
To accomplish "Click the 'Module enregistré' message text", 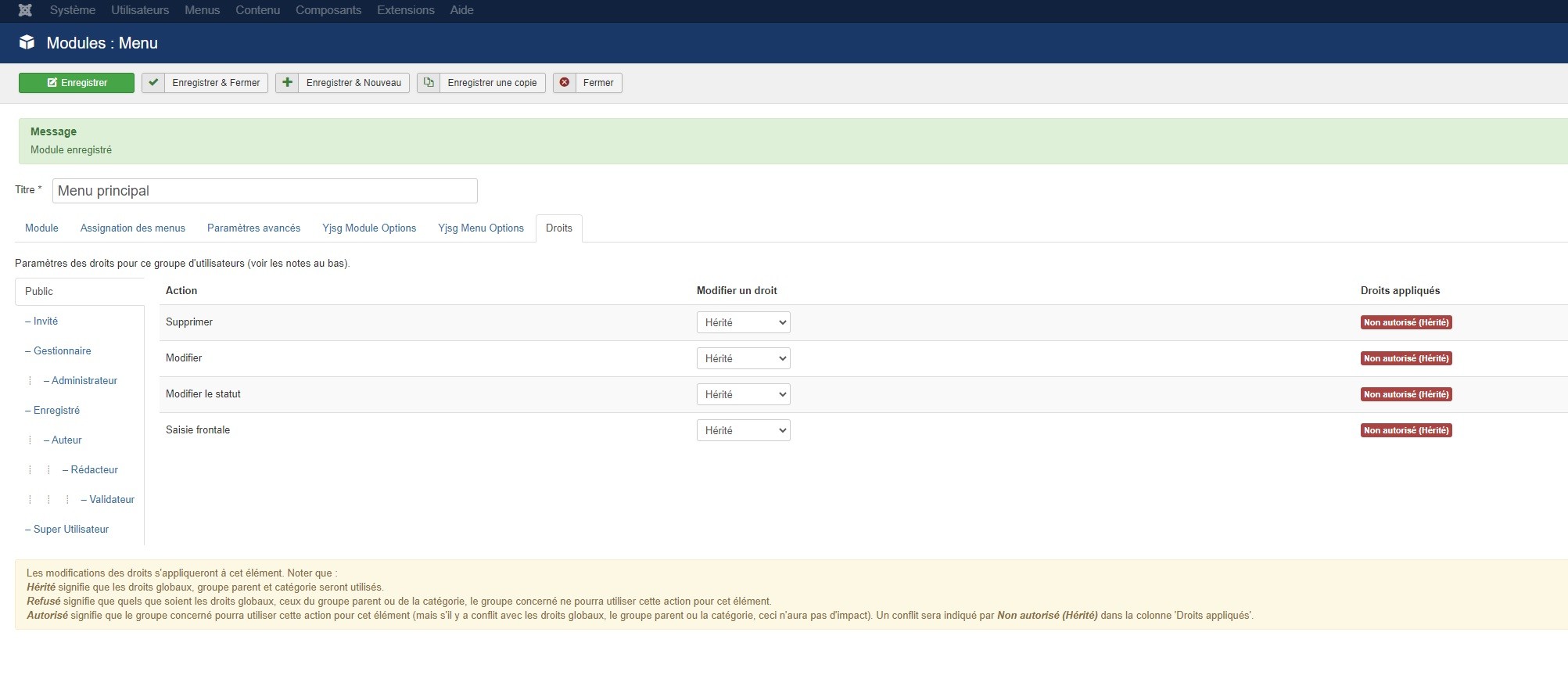I will 71,150.
